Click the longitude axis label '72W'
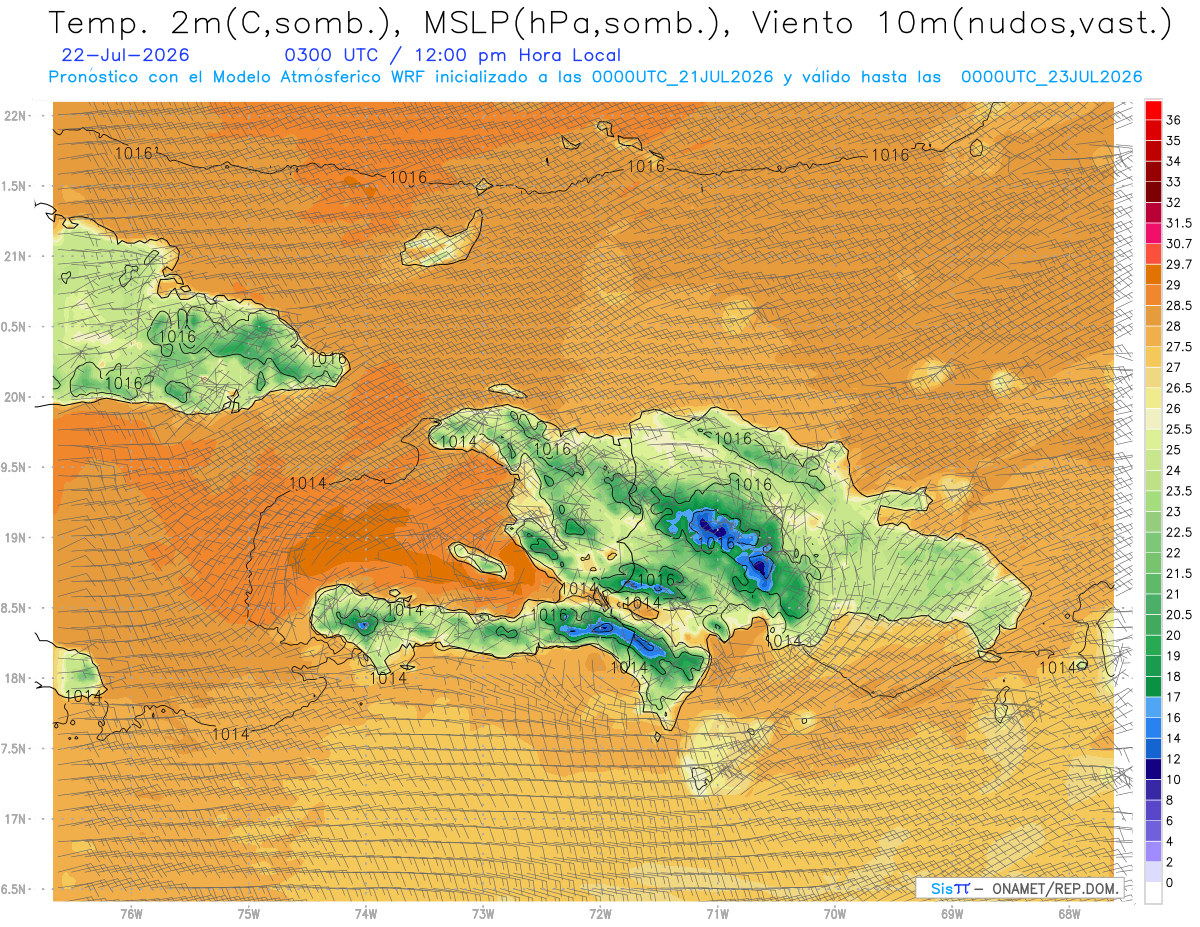Screen dimensions: 1200x927 (x=600, y=914)
